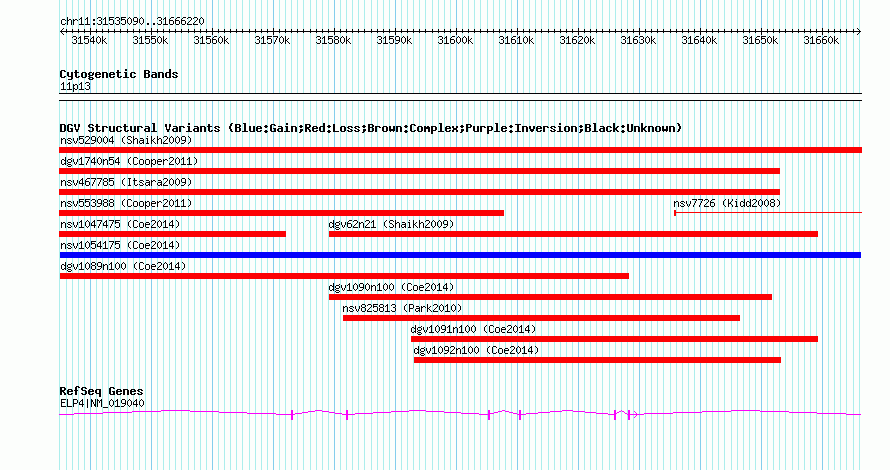Select the dgv1091n100 (Coe2014) loss bar

coord(614,339)
